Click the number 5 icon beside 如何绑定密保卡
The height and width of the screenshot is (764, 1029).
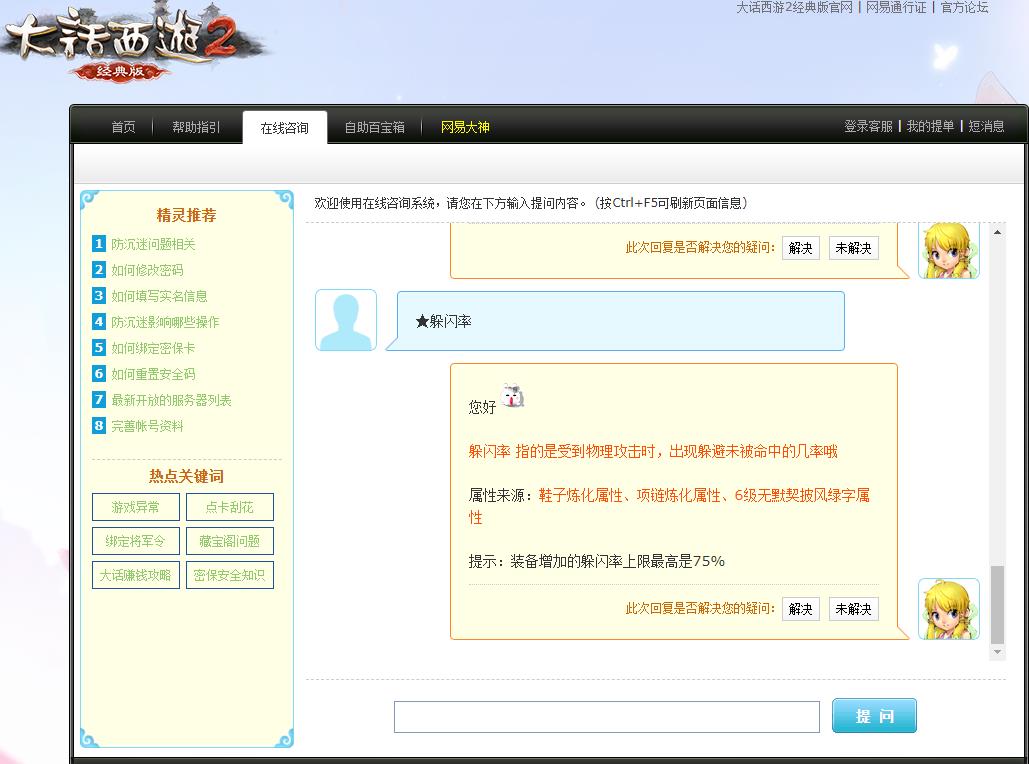pyautogui.click(x=98, y=348)
